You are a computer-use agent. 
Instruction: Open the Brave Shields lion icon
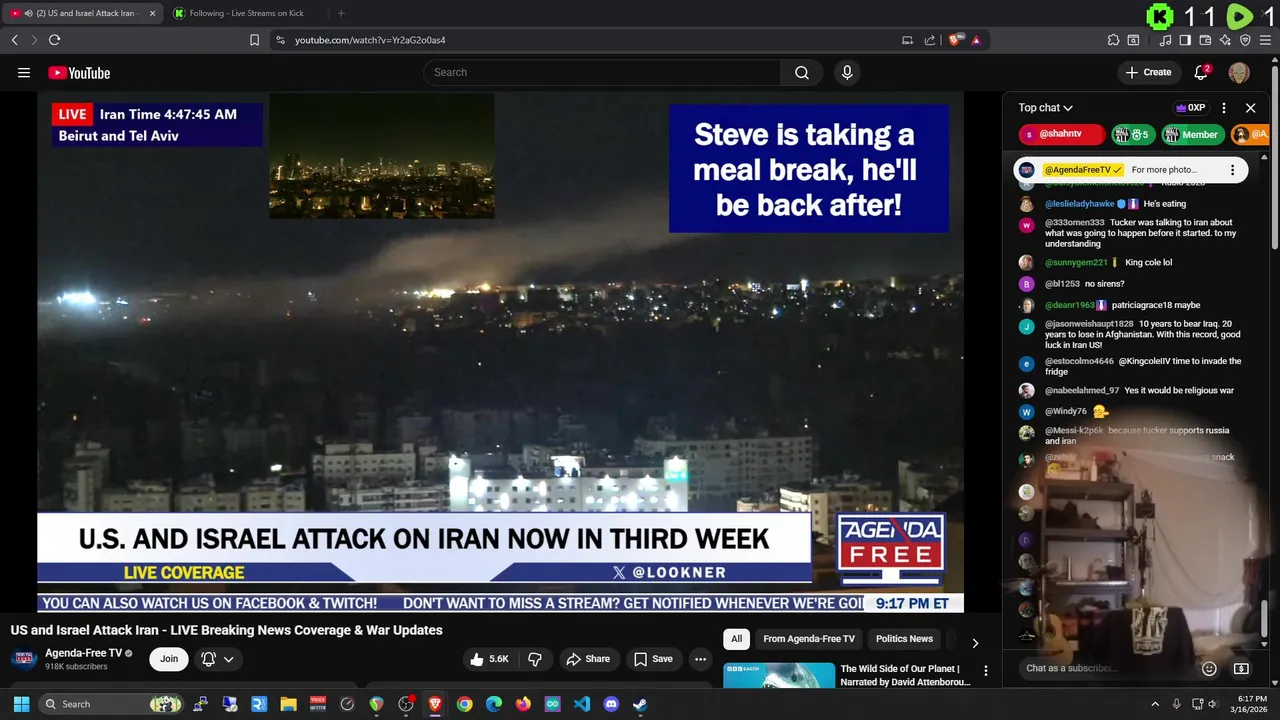pos(955,40)
